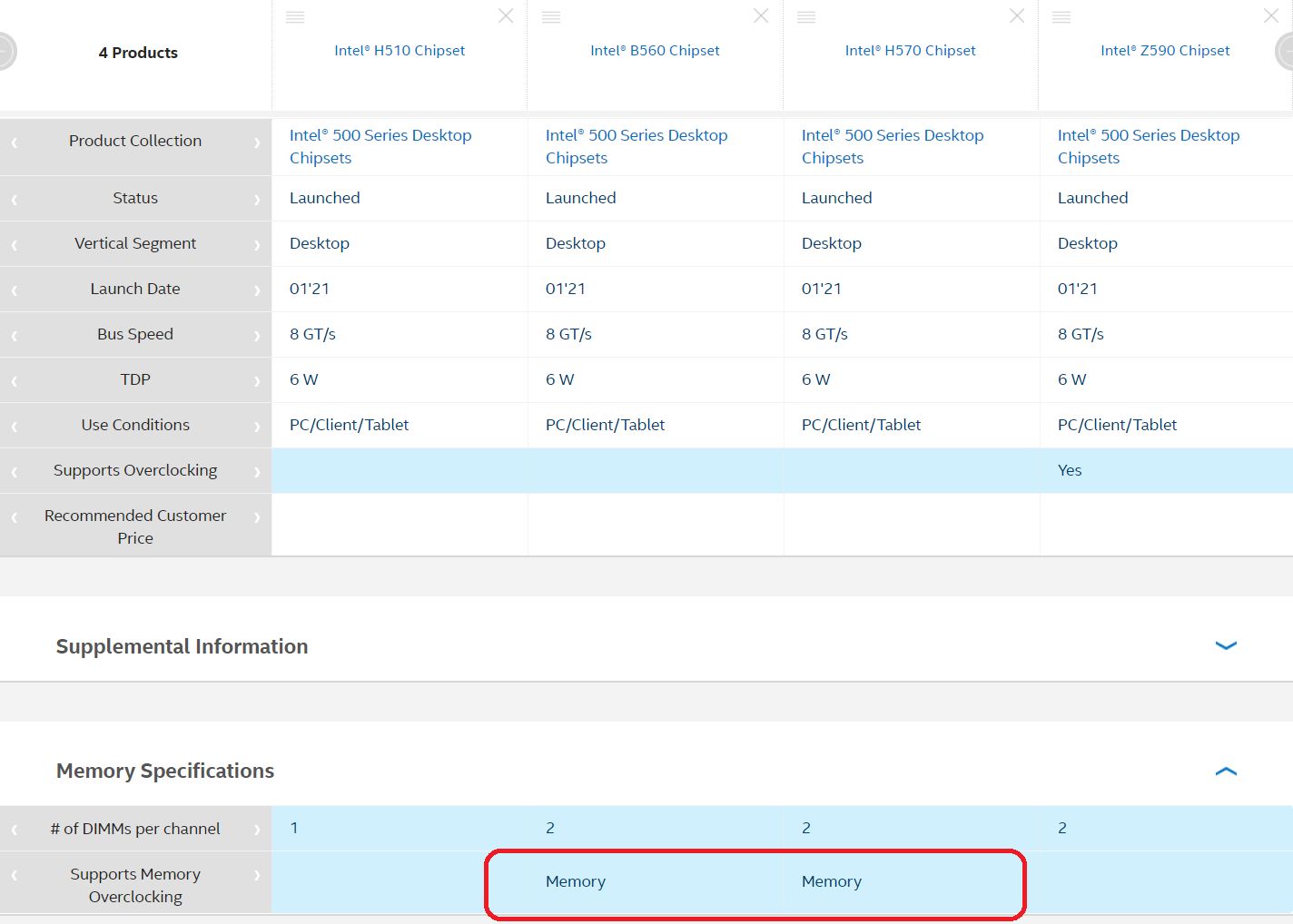The image size is (1293, 924).
Task: Remove Intel Z590 Chipset from comparison
Action: coord(1271,15)
